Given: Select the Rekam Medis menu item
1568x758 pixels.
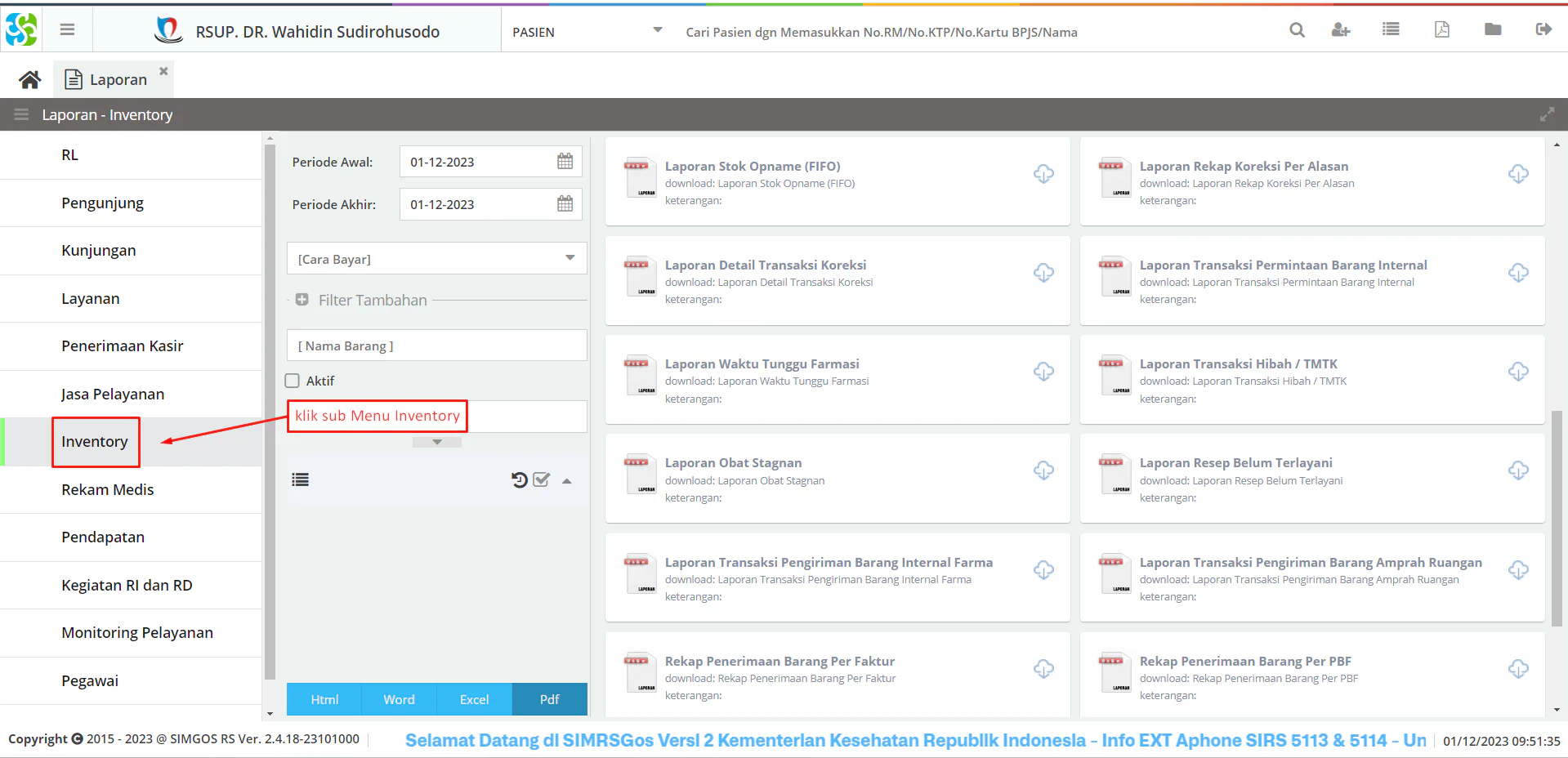Looking at the screenshot, I should click(131, 489).
